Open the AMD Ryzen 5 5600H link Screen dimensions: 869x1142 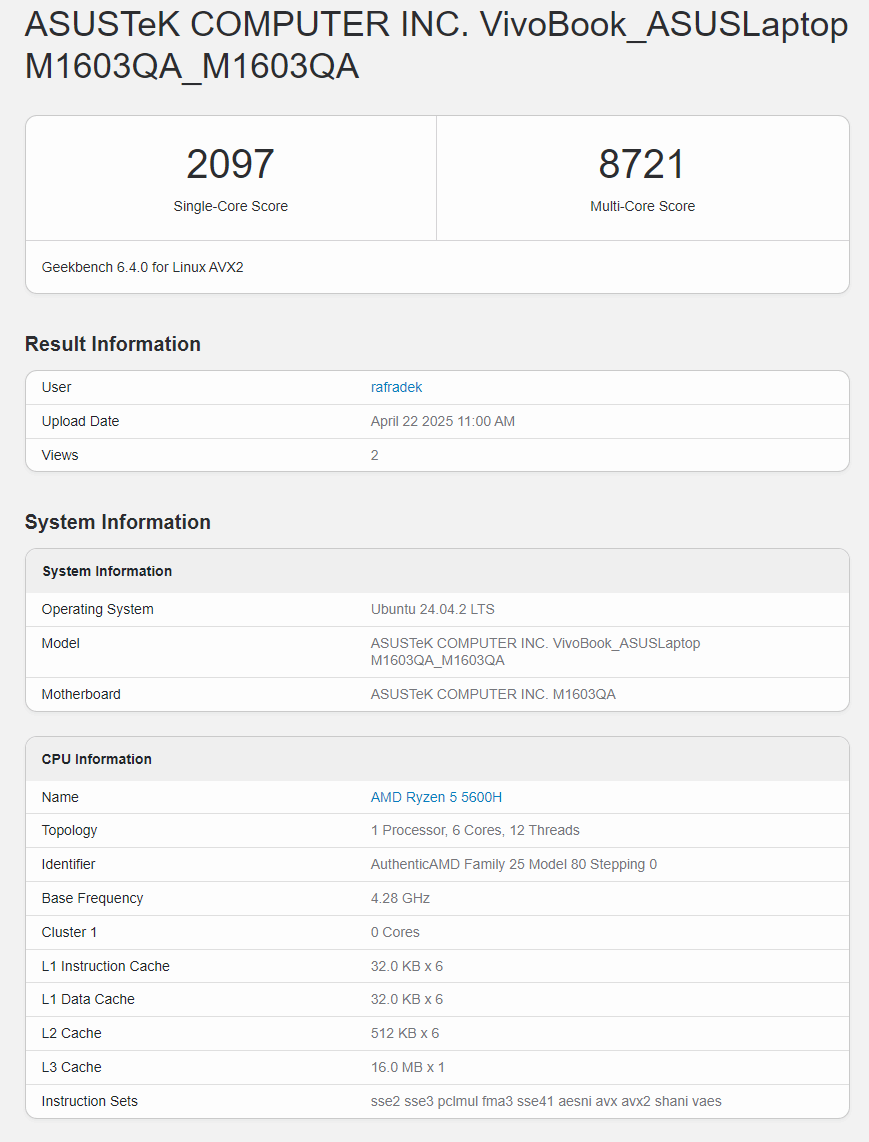tap(436, 798)
